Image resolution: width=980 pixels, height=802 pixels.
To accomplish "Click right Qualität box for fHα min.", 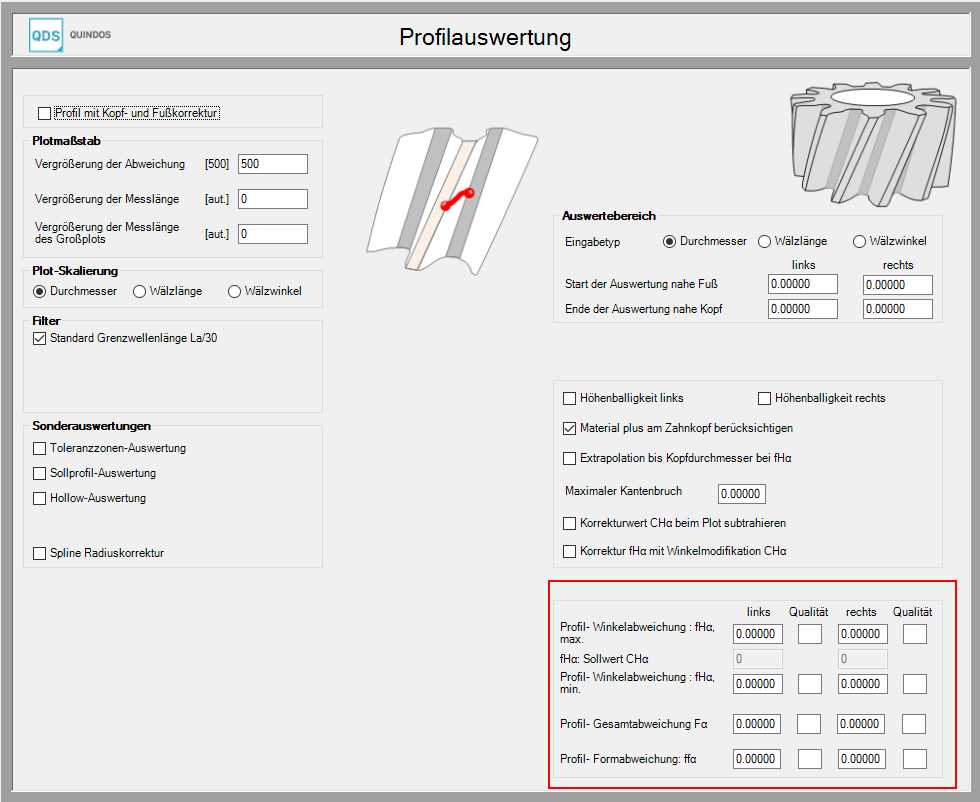I will click(915, 684).
